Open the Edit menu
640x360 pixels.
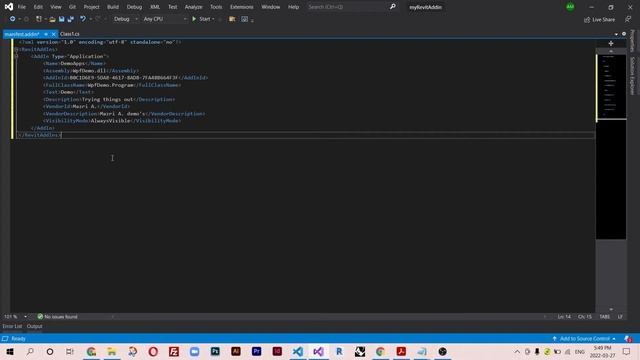tap(38, 7)
